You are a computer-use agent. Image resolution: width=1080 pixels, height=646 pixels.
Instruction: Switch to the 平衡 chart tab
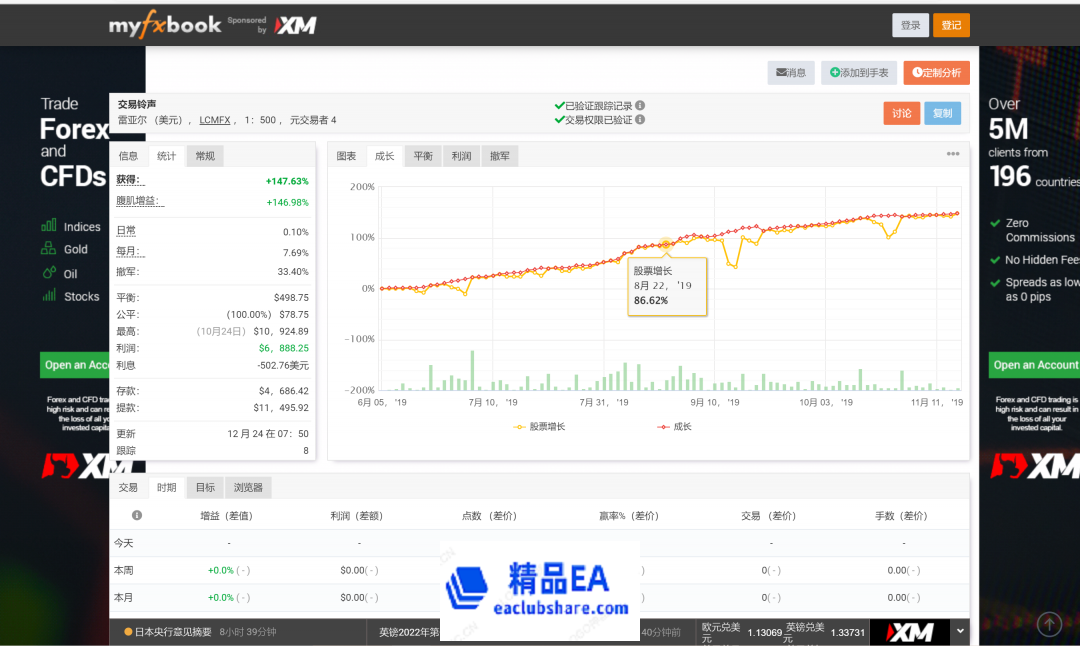coord(423,156)
